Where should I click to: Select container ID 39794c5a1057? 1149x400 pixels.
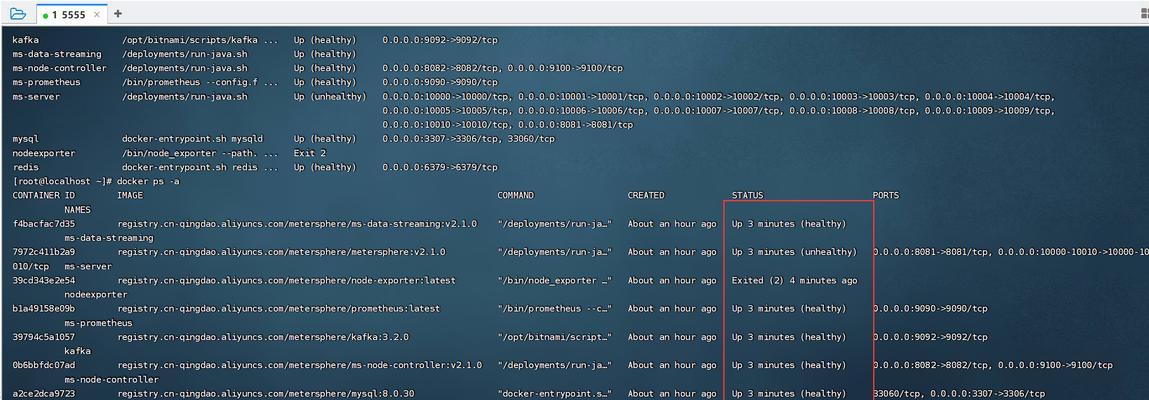click(44, 337)
